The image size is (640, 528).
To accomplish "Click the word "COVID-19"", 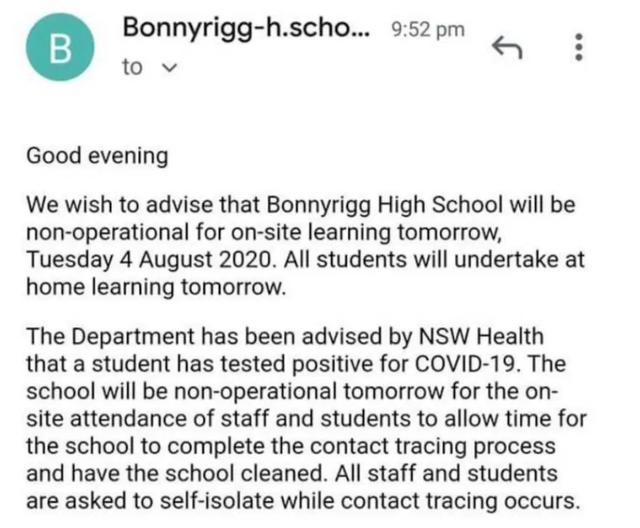I will pos(467,364).
